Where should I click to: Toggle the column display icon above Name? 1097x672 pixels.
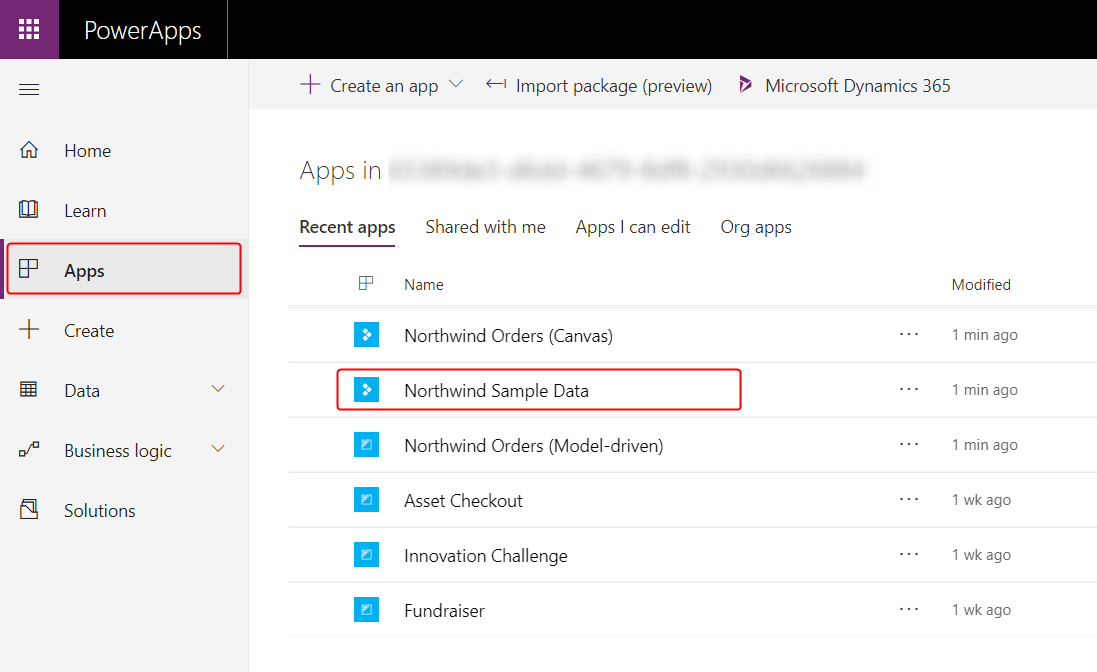tap(368, 284)
